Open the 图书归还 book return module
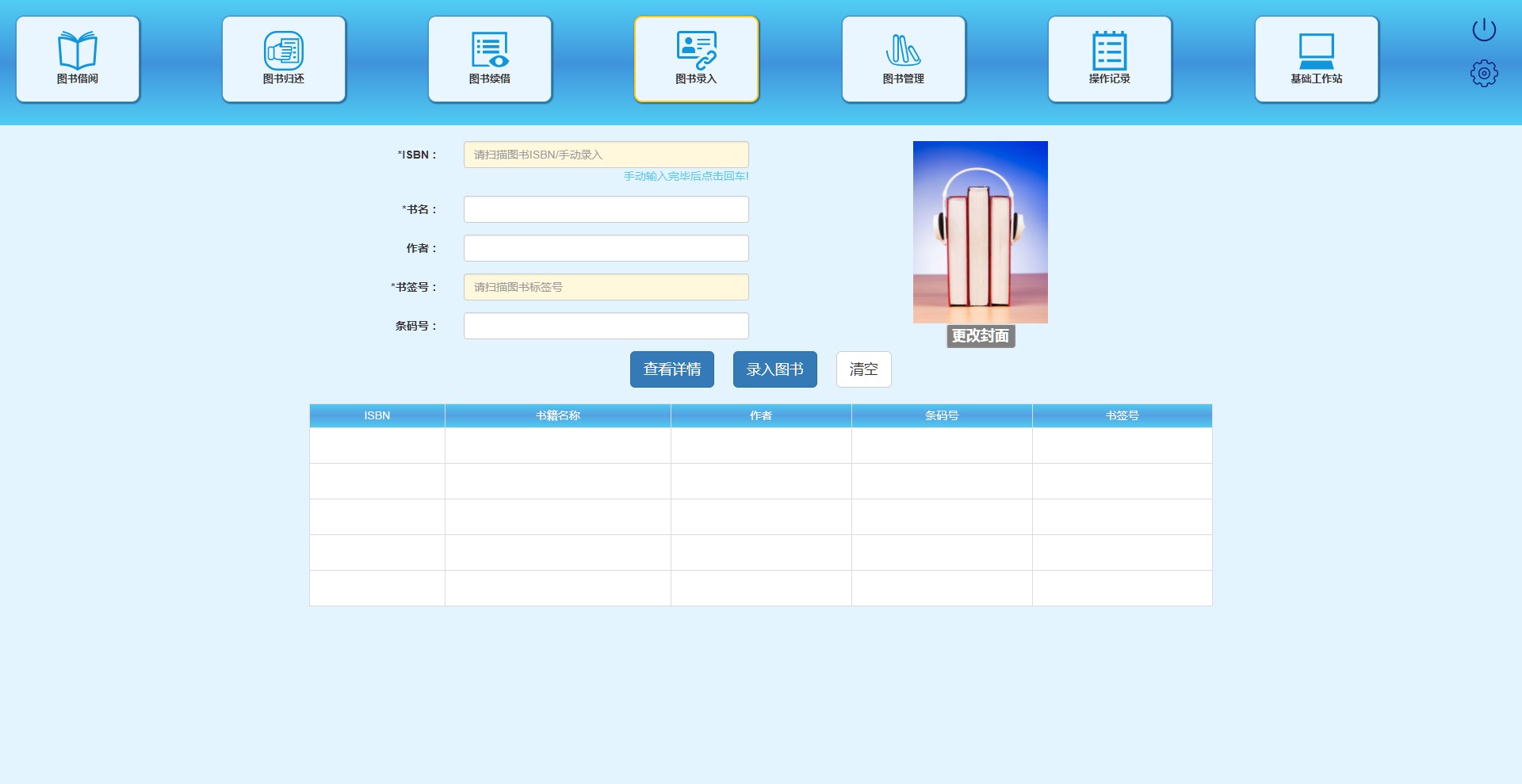This screenshot has height=784, width=1522. click(284, 59)
